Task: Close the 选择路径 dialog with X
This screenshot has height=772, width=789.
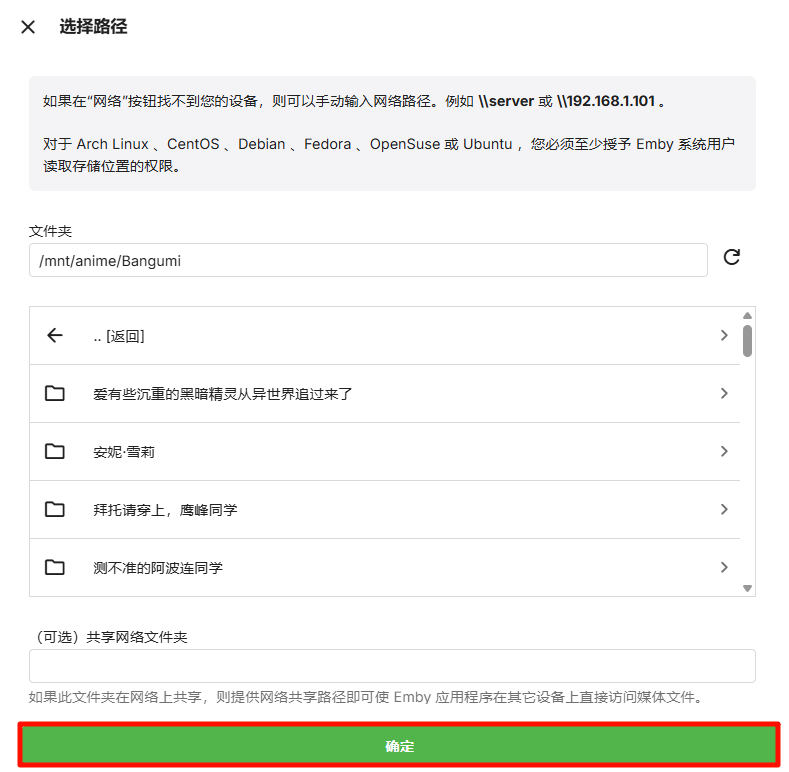Action: (28, 27)
